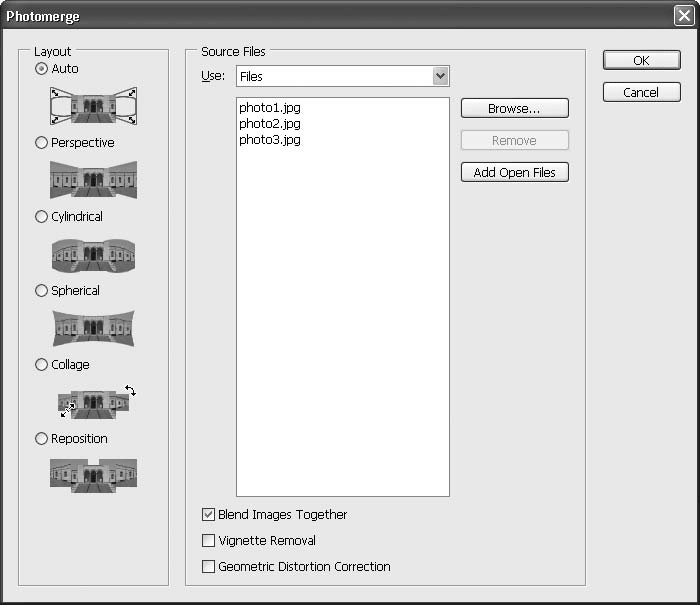Turn on Geometric Distortion Correction
The height and width of the screenshot is (605, 700).
coord(209,567)
